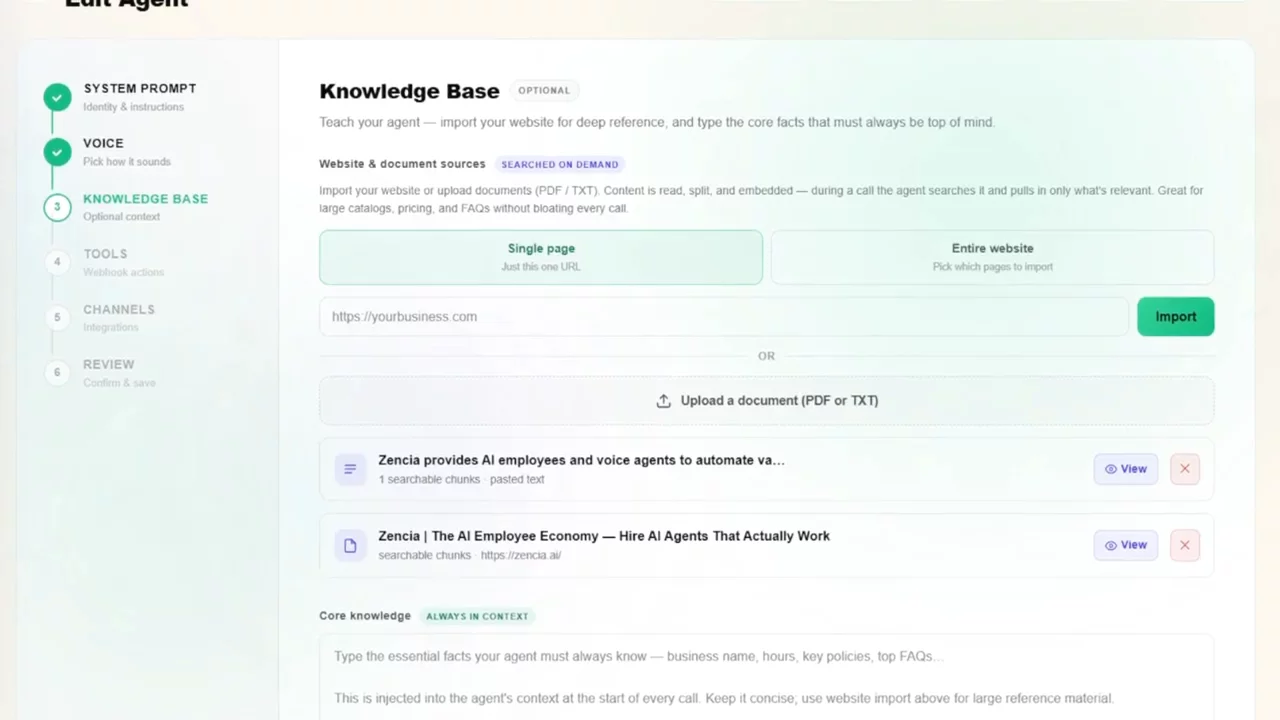Click title 'Zencia provides AI employees and voice agents'

(x=581, y=460)
